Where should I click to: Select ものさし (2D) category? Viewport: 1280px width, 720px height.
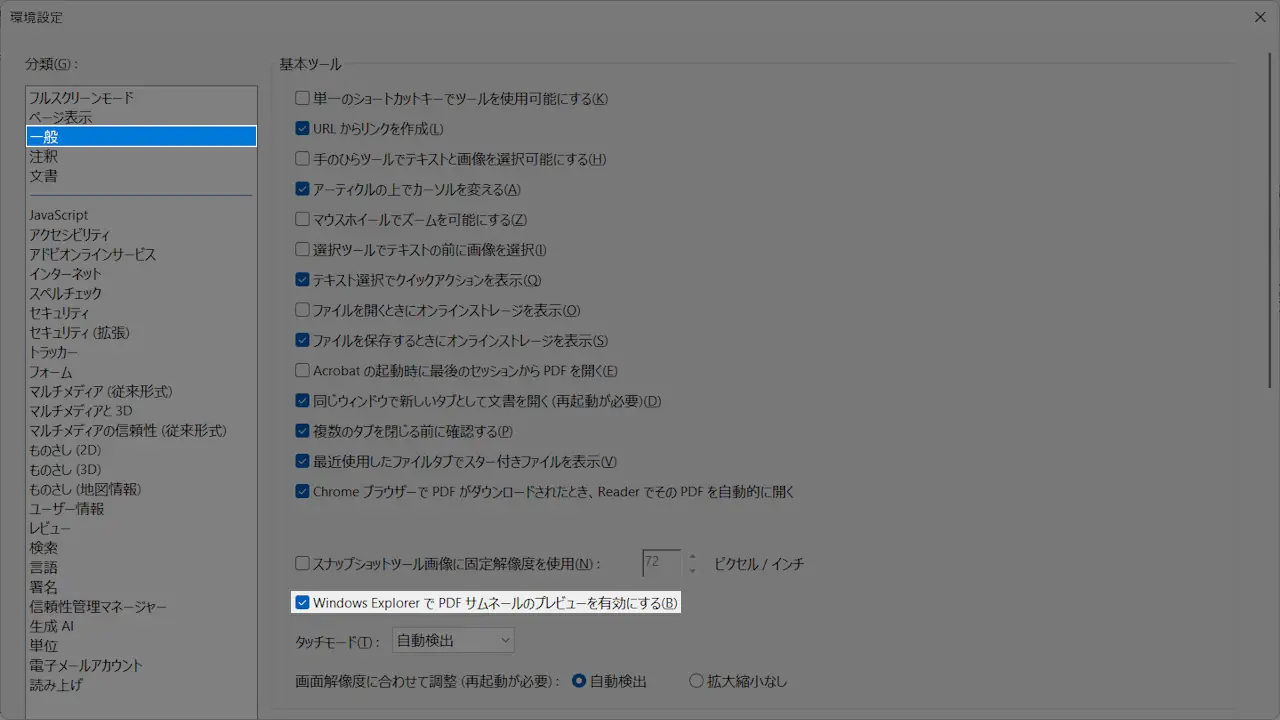pyautogui.click(x=141, y=450)
